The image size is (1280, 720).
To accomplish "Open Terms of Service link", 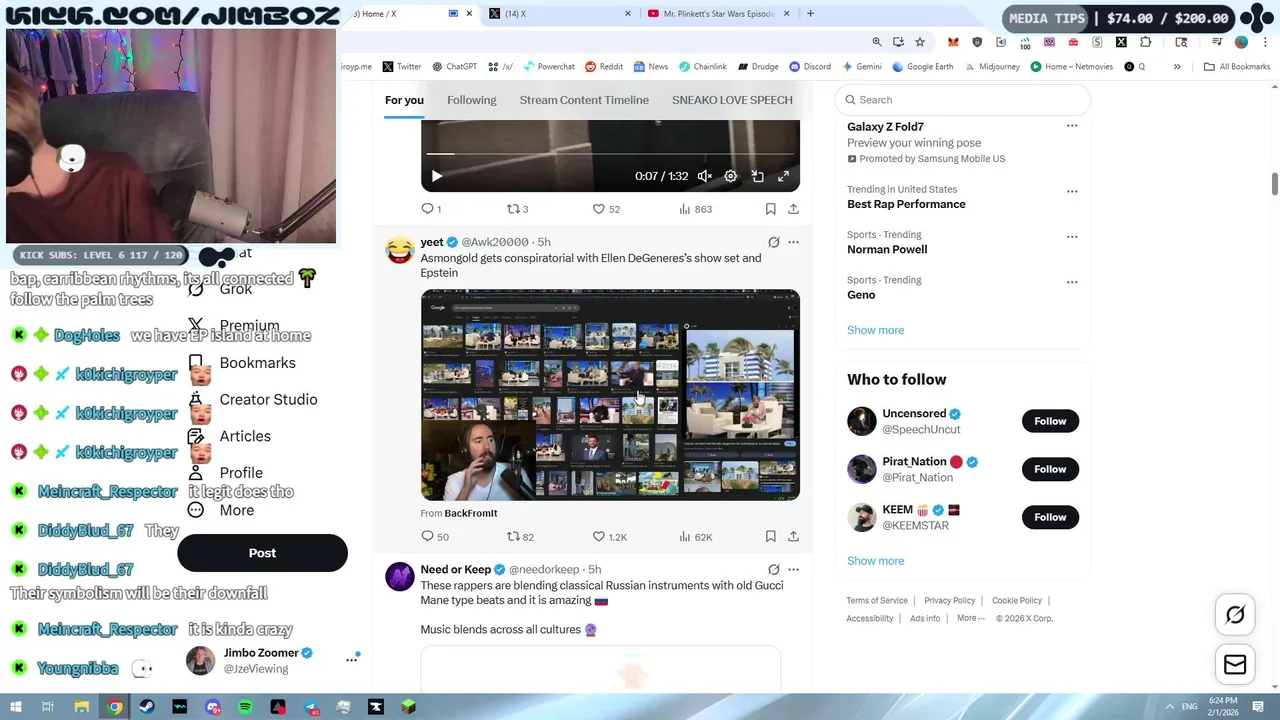I will coord(877,601).
